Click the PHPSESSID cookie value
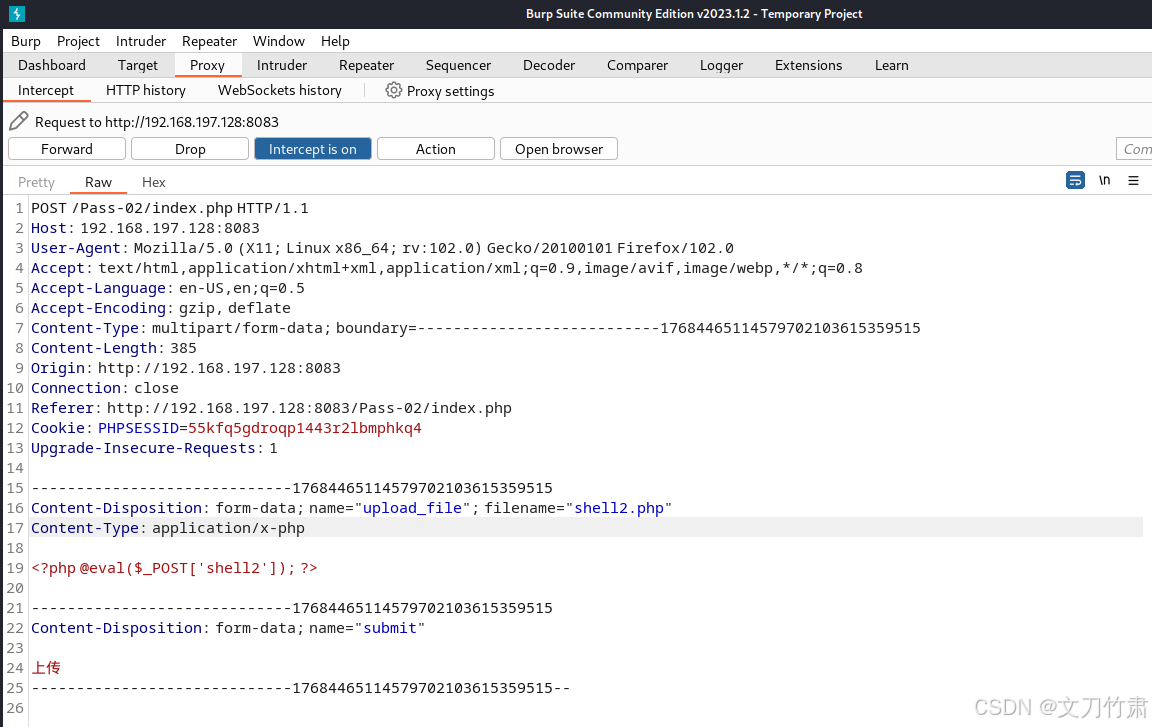 [305, 428]
